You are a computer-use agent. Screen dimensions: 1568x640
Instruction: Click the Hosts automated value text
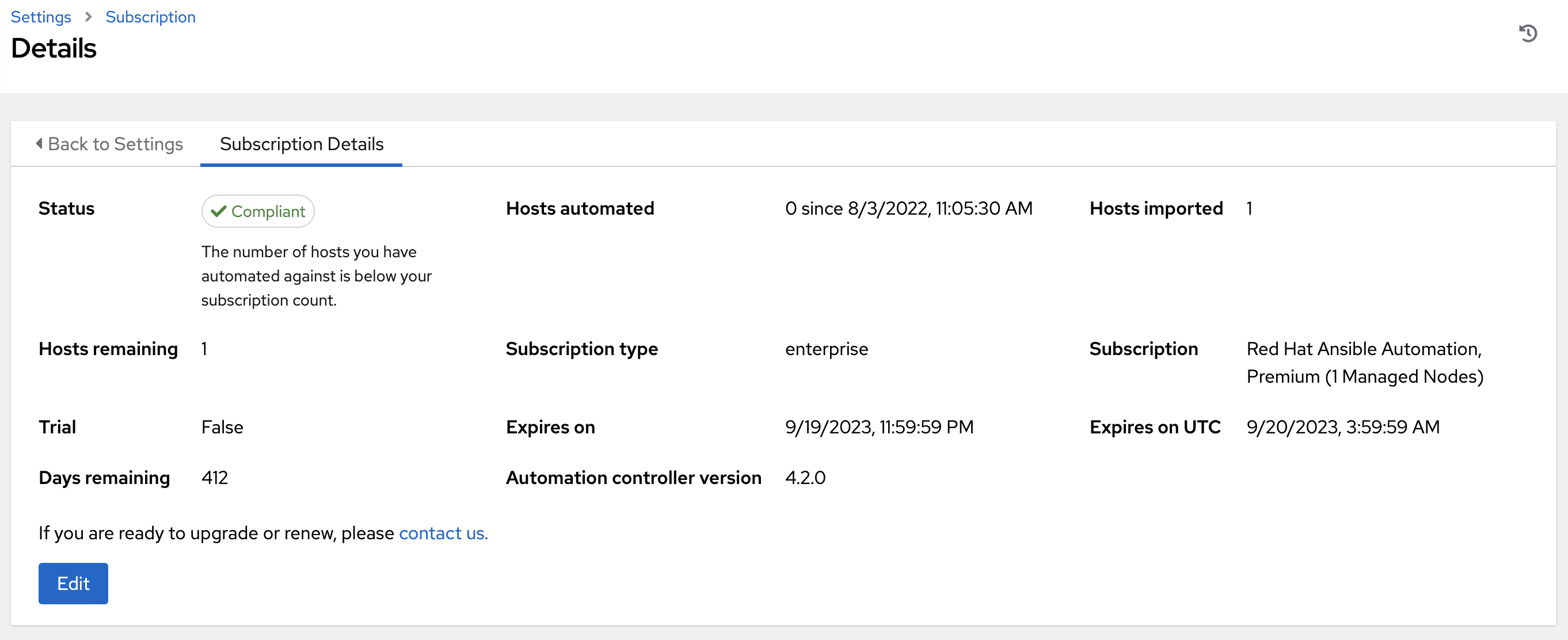tap(908, 208)
